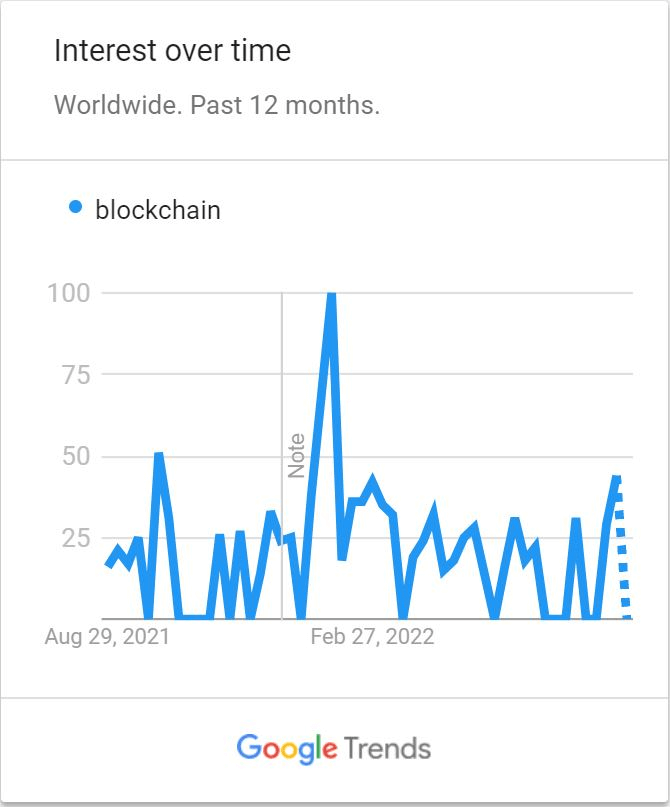Click the colorful Google wordmark
The height and width of the screenshot is (807, 670).
287,749
